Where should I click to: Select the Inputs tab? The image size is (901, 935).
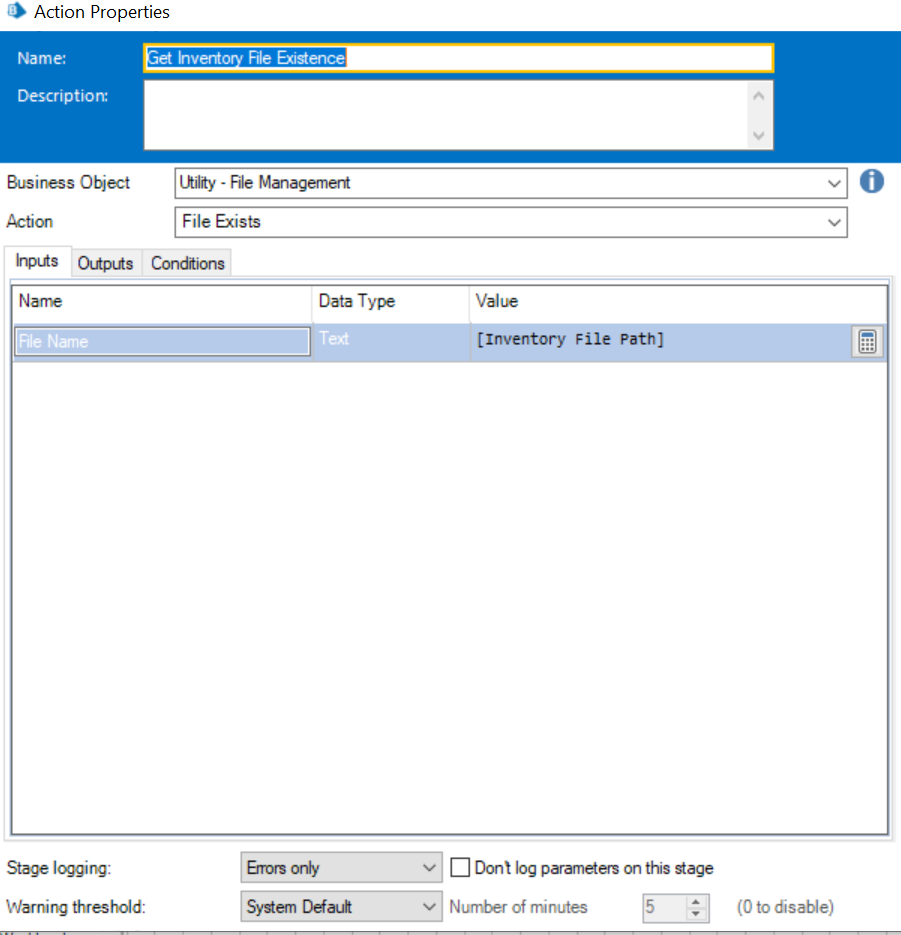click(x=37, y=261)
